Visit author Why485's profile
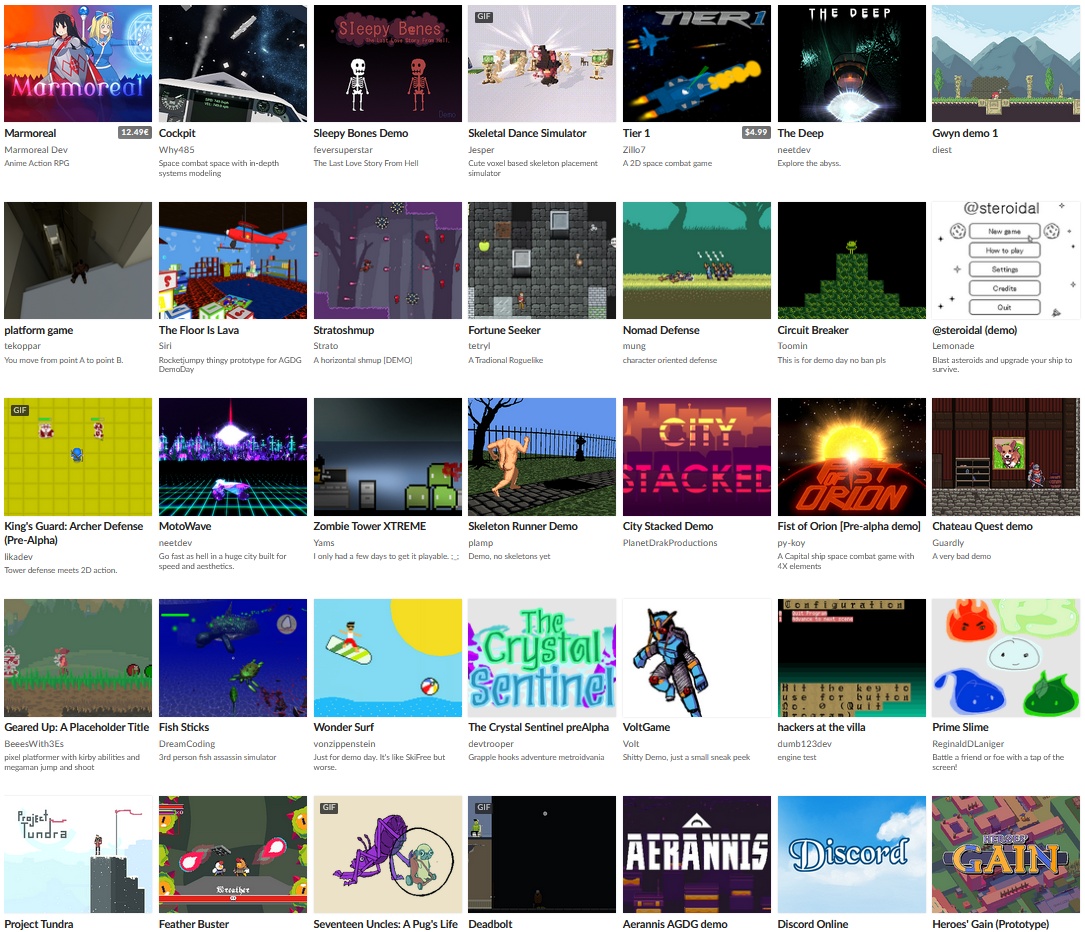Viewport: 1085px width, 932px height. 176,149
